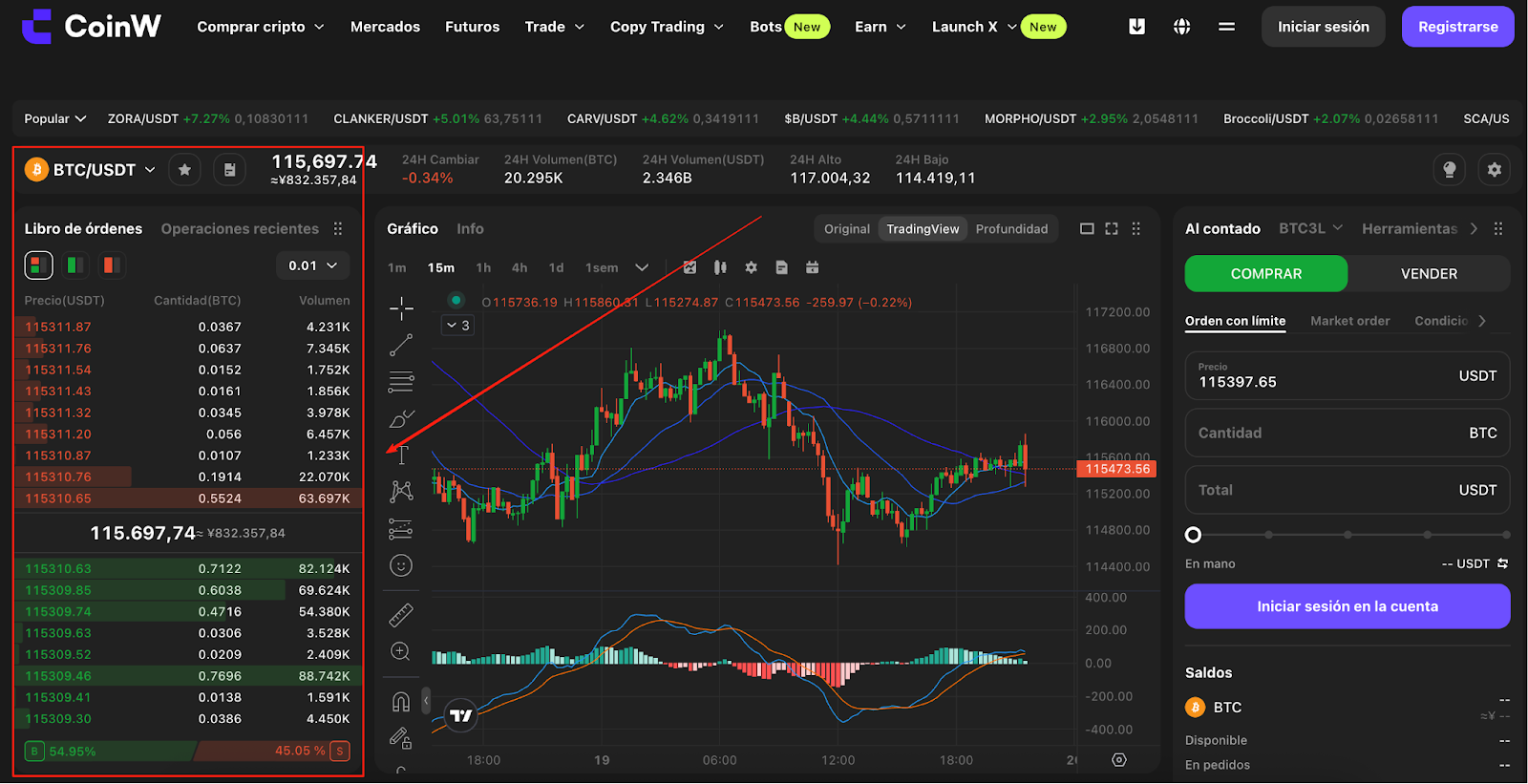Pick the ruler measure tool
This screenshot has height=784, width=1528.
pos(401,615)
